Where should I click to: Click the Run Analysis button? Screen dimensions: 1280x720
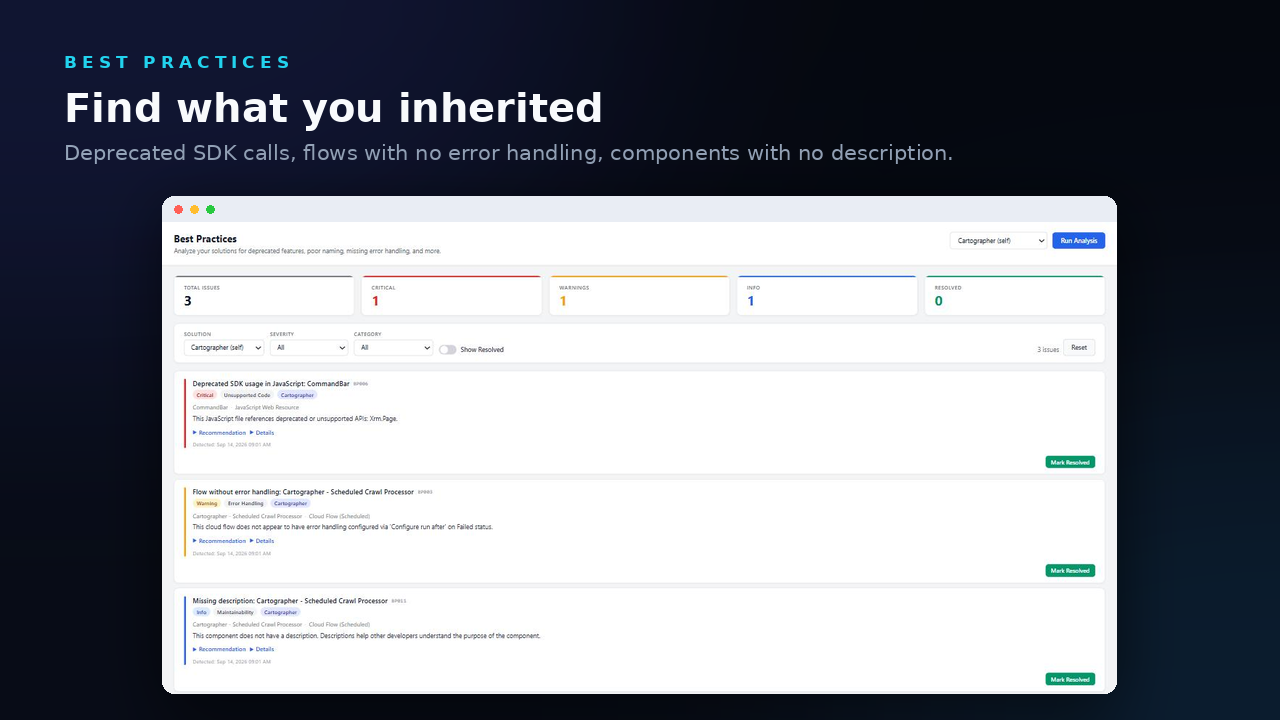pos(1078,241)
